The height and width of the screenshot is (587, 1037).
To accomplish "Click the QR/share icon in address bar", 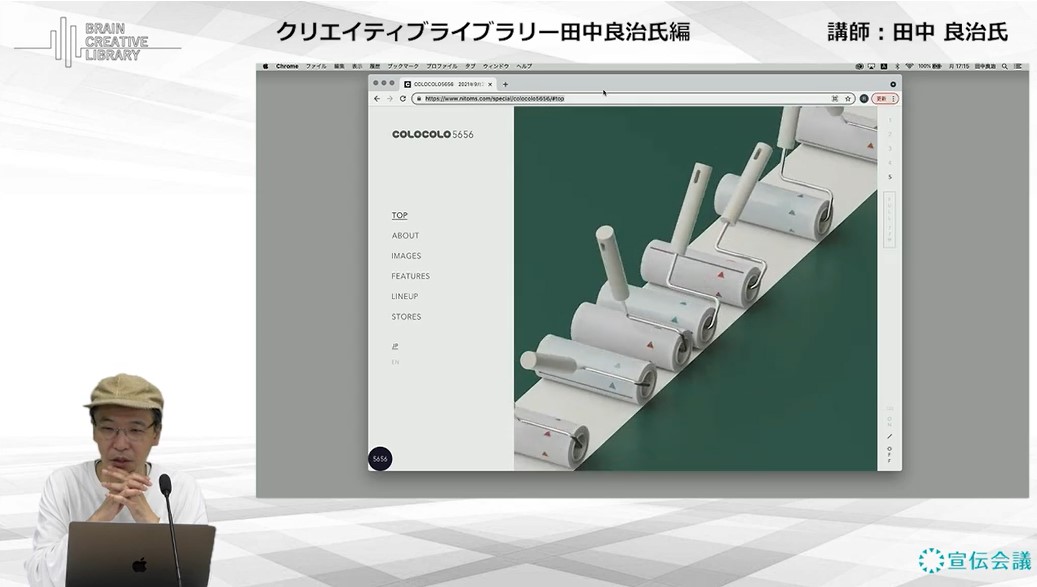I will point(835,98).
